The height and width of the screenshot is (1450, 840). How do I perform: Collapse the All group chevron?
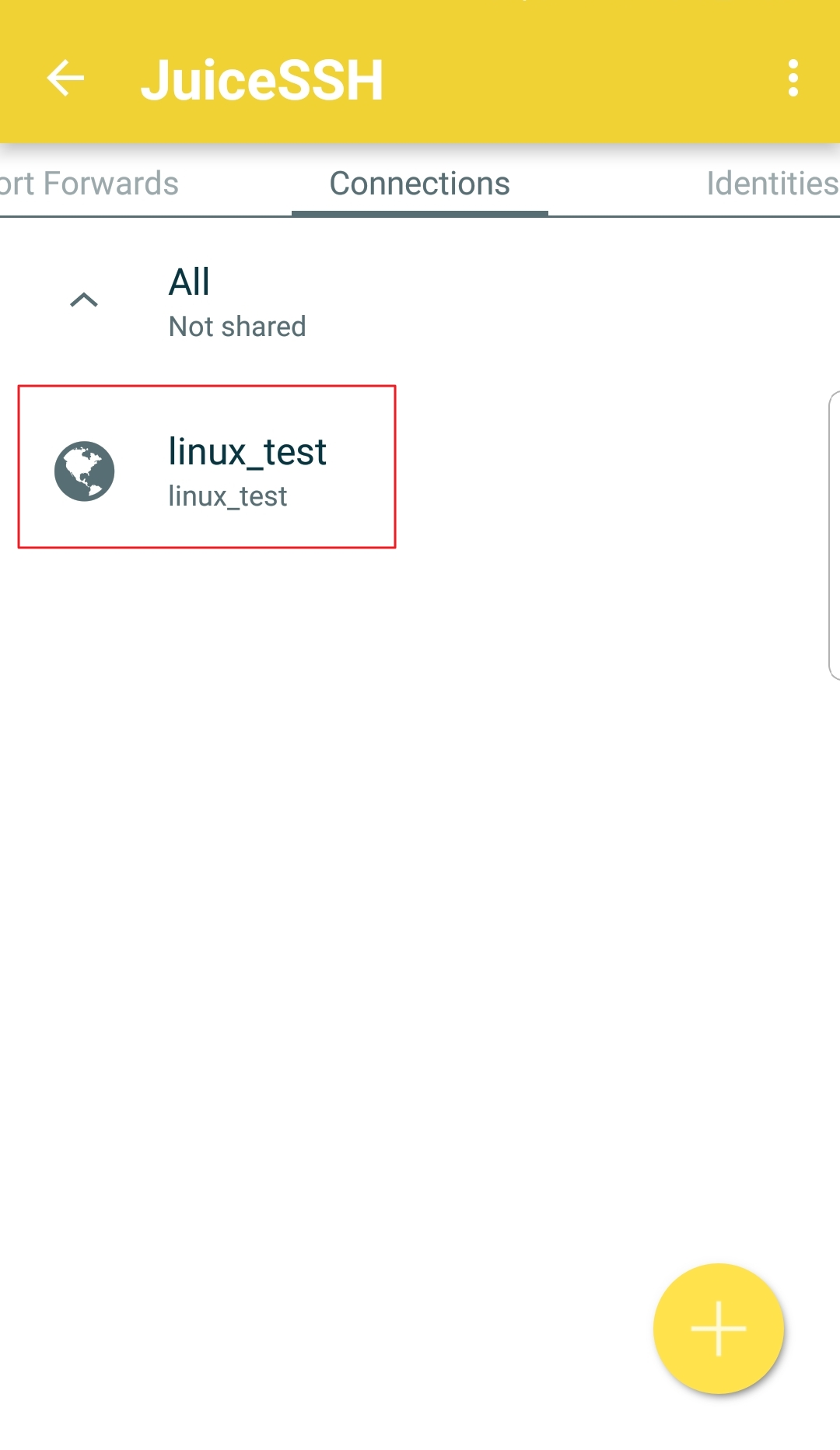[84, 300]
